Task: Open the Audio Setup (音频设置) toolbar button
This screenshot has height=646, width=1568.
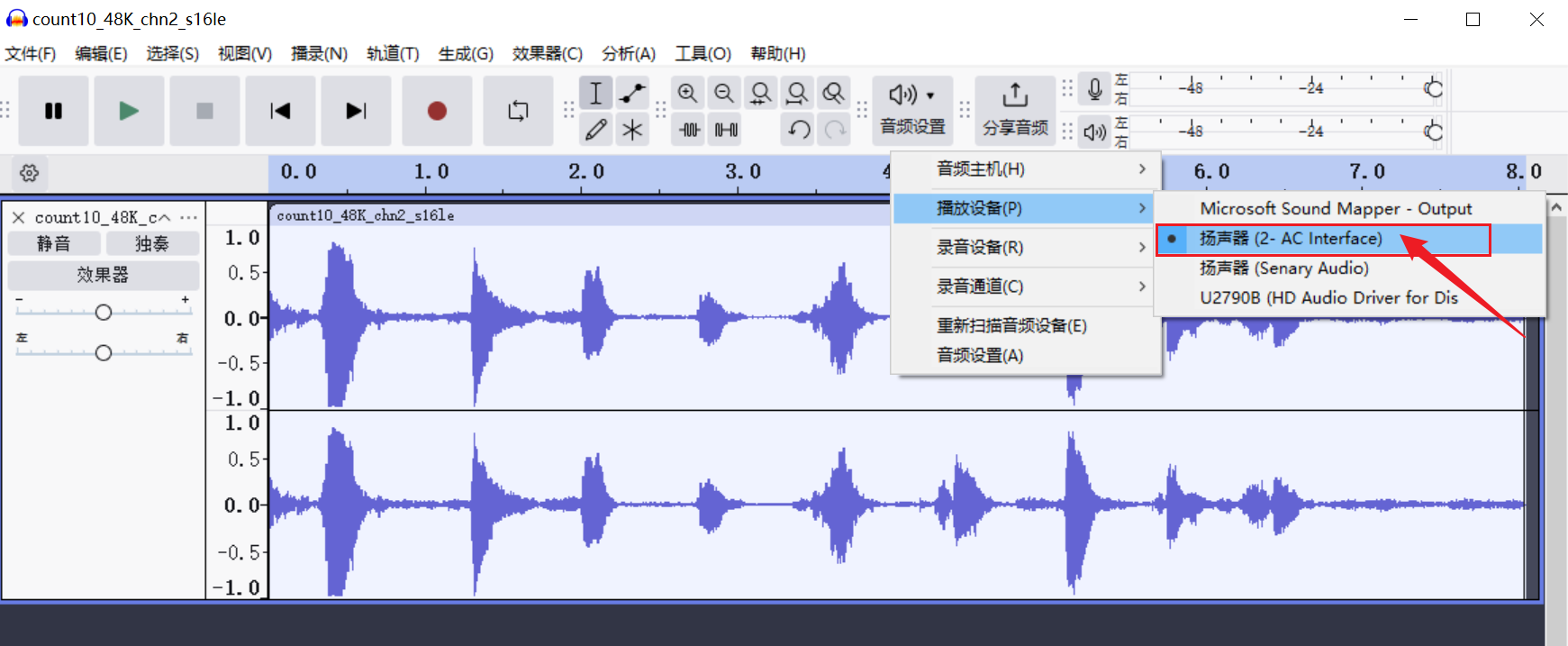Action: pyautogui.click(x=912, y=110)
